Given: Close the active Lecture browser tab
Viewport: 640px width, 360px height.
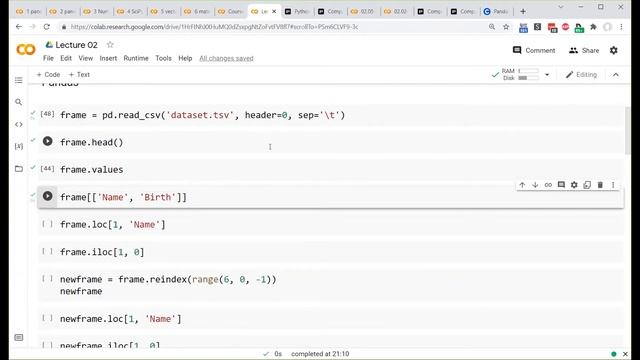Looking at the screenshot, I should coord(274,11).
